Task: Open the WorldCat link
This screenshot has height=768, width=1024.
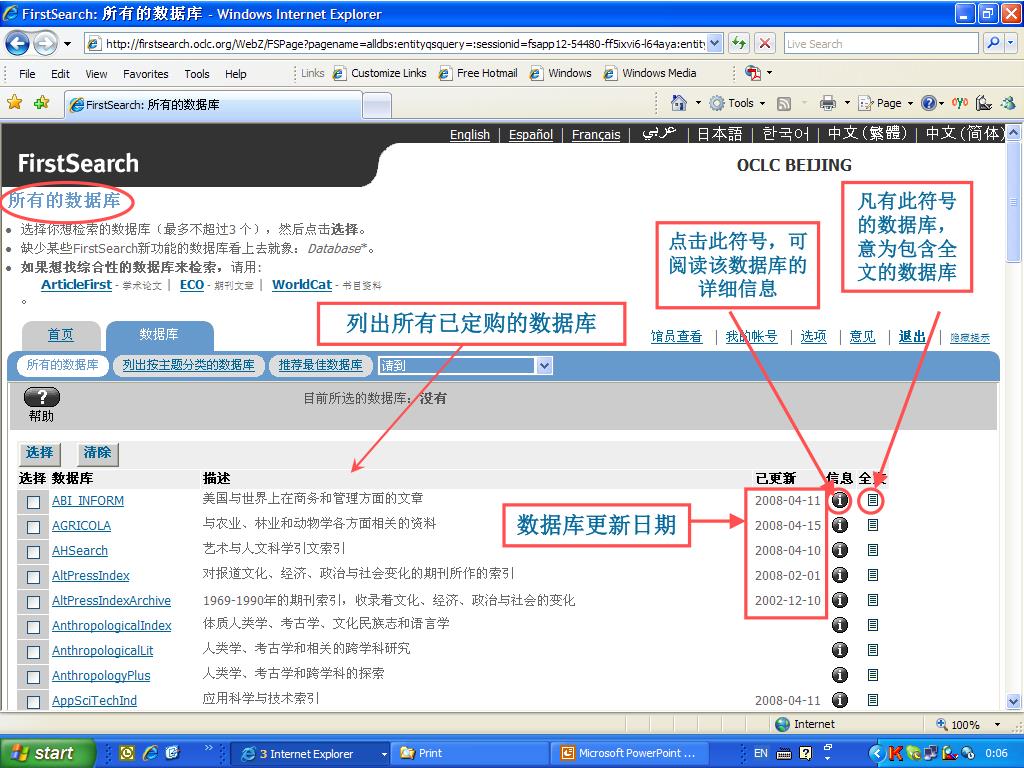Action: click(x=302, y=285)
